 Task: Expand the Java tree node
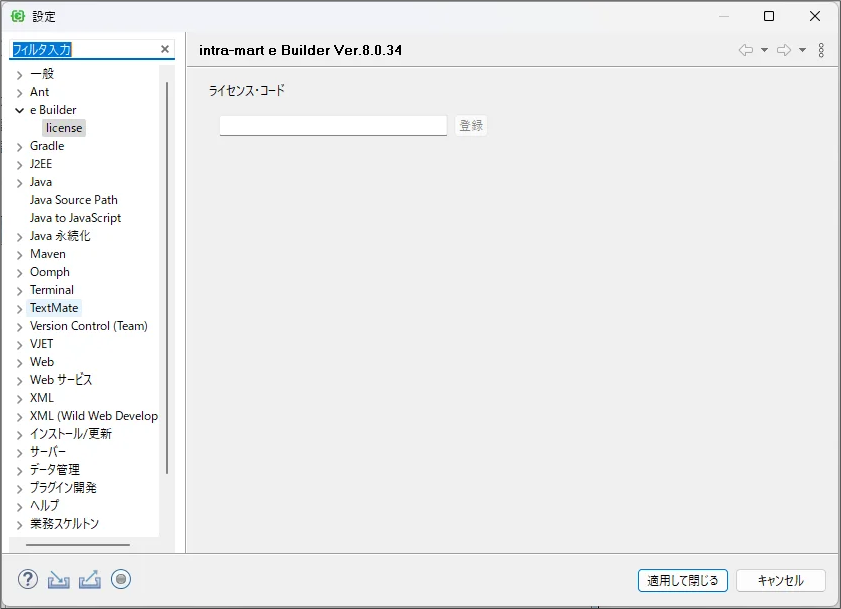click(19, 183)
